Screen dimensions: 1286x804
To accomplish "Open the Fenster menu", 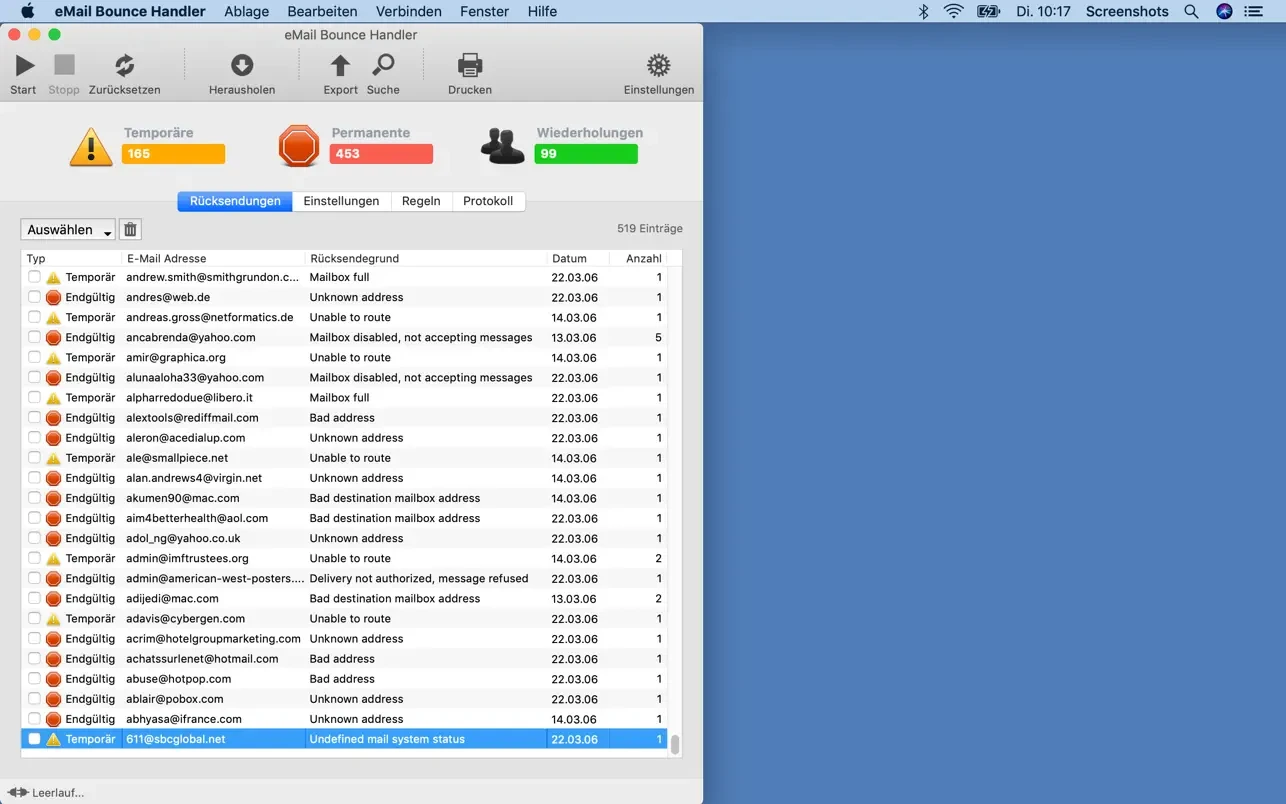I will pyautogui.click(x=484, y=11).
